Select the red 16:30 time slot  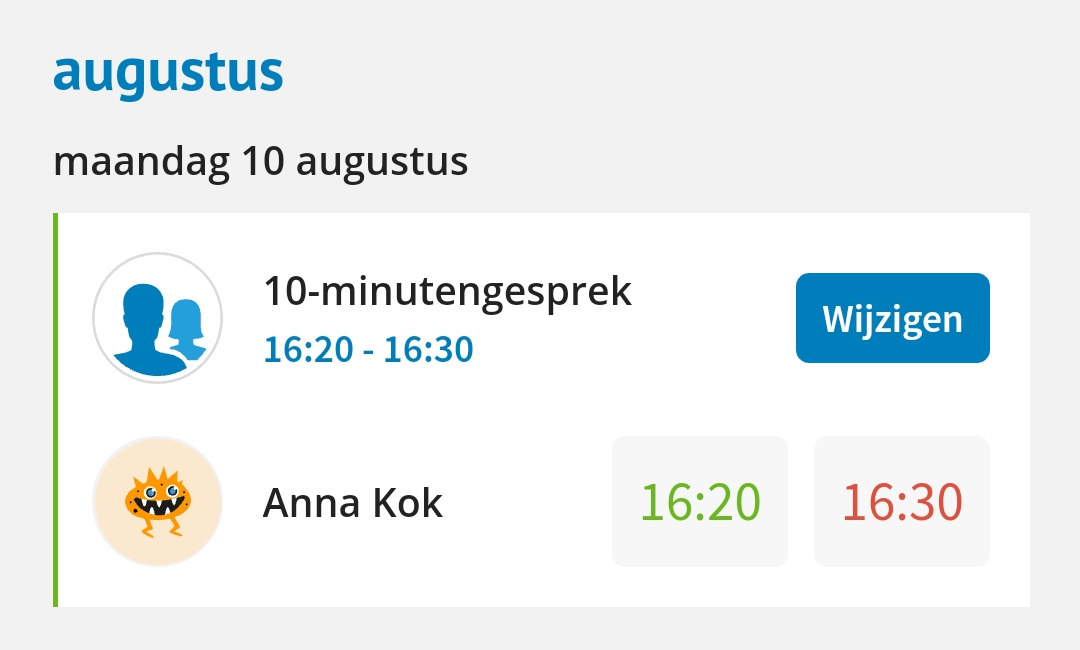coord(902,501)
